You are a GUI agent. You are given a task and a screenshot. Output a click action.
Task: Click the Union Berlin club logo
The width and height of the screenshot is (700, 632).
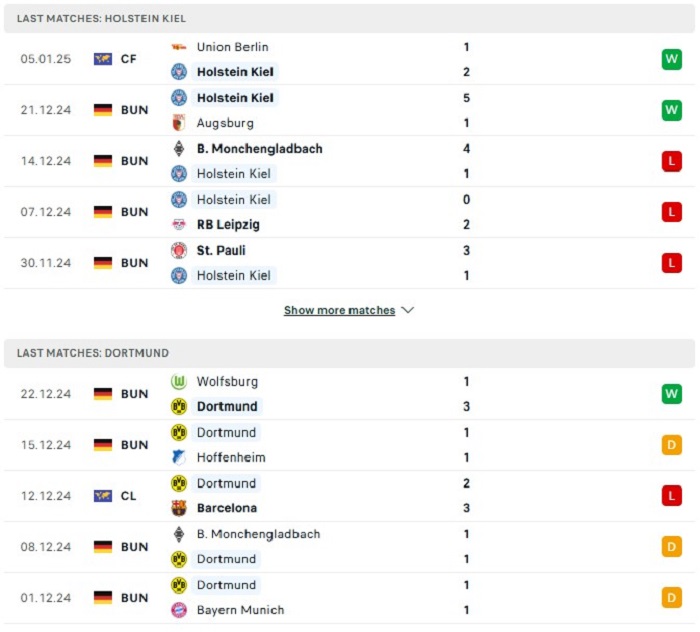(179, 47)
